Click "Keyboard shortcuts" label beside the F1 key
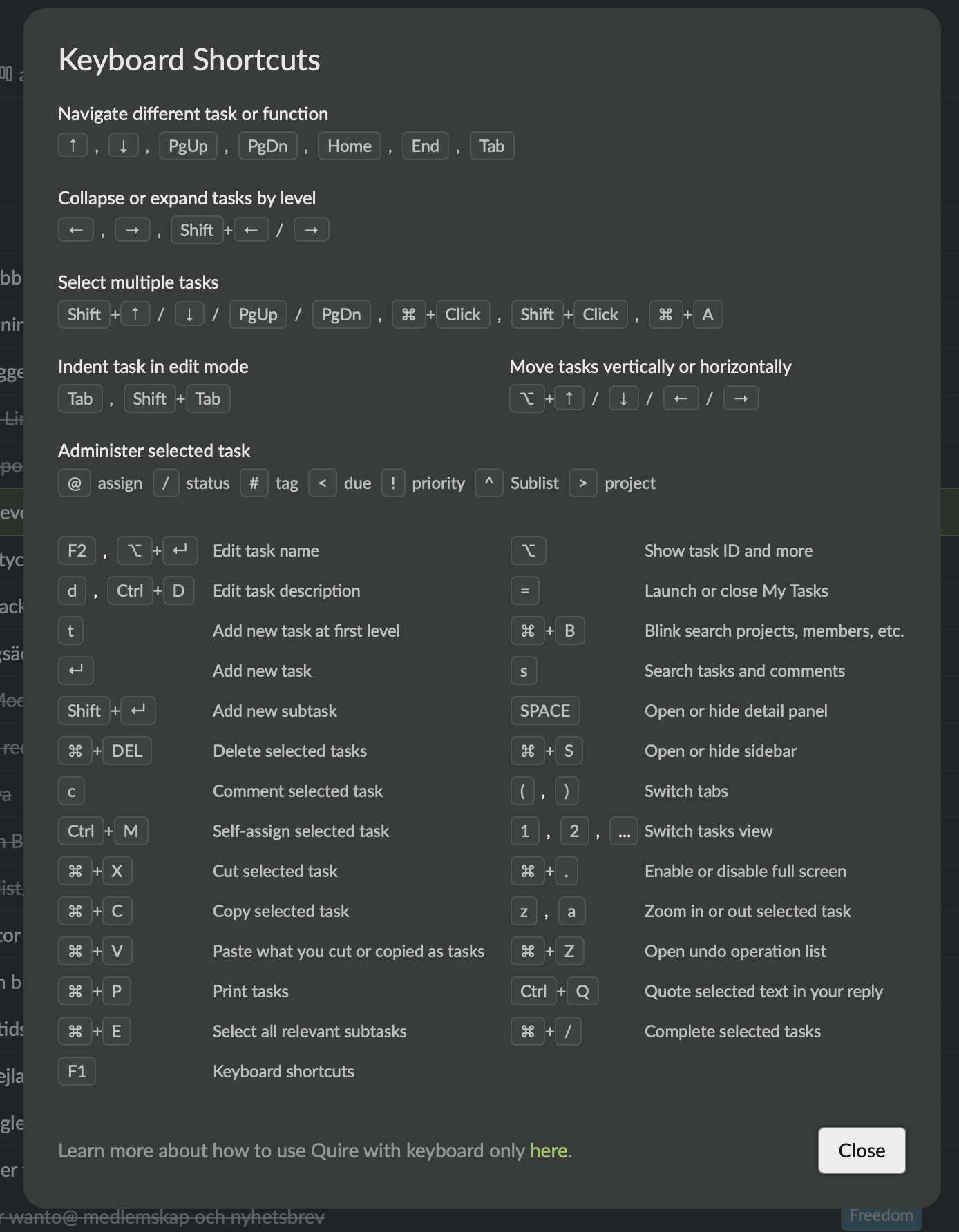 [x=284, y=1071]
